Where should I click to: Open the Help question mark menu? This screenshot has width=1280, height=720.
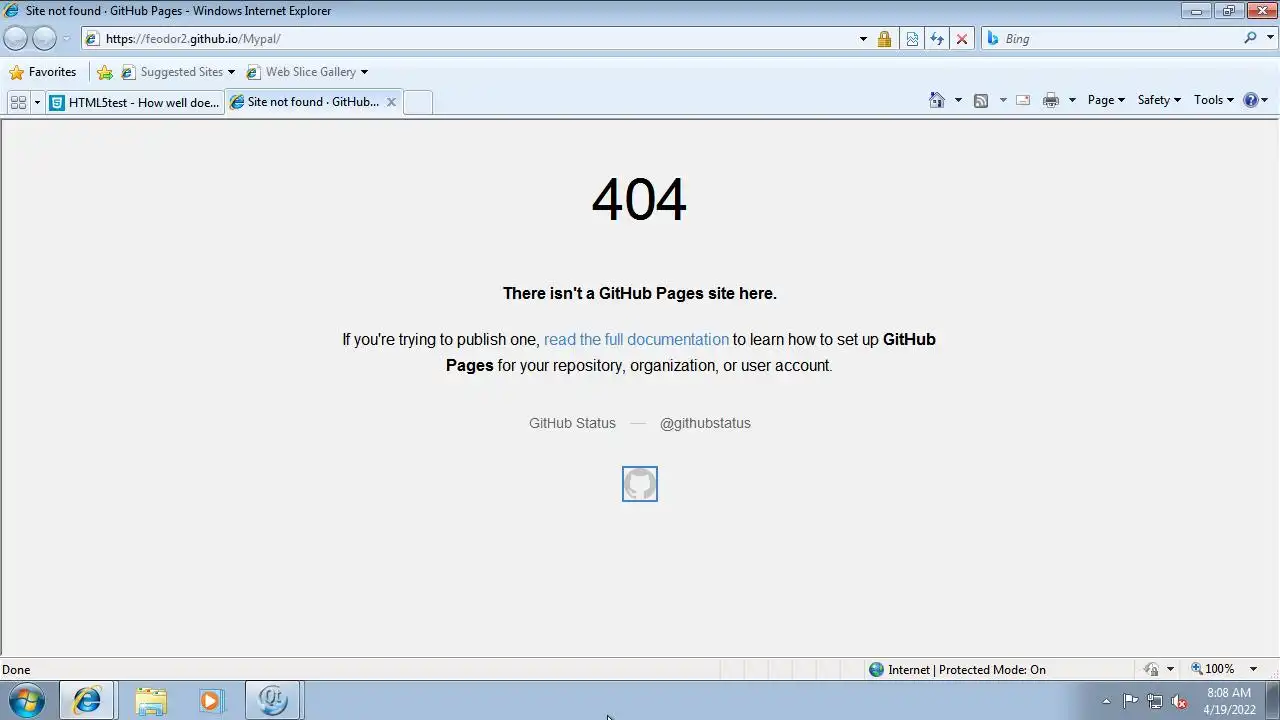[1255, 100]
